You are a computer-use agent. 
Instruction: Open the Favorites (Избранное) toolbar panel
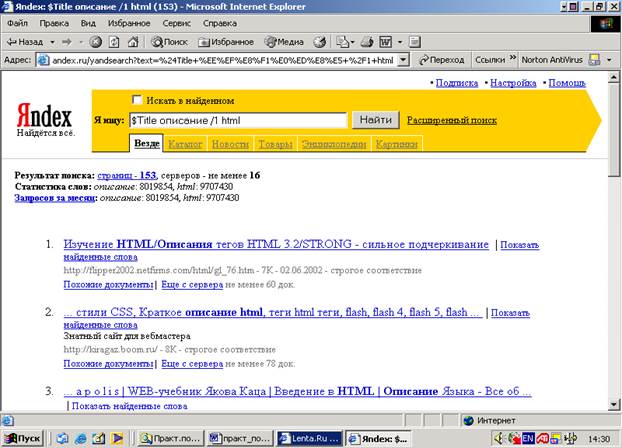pyautogui.click(x=225, y=42)
